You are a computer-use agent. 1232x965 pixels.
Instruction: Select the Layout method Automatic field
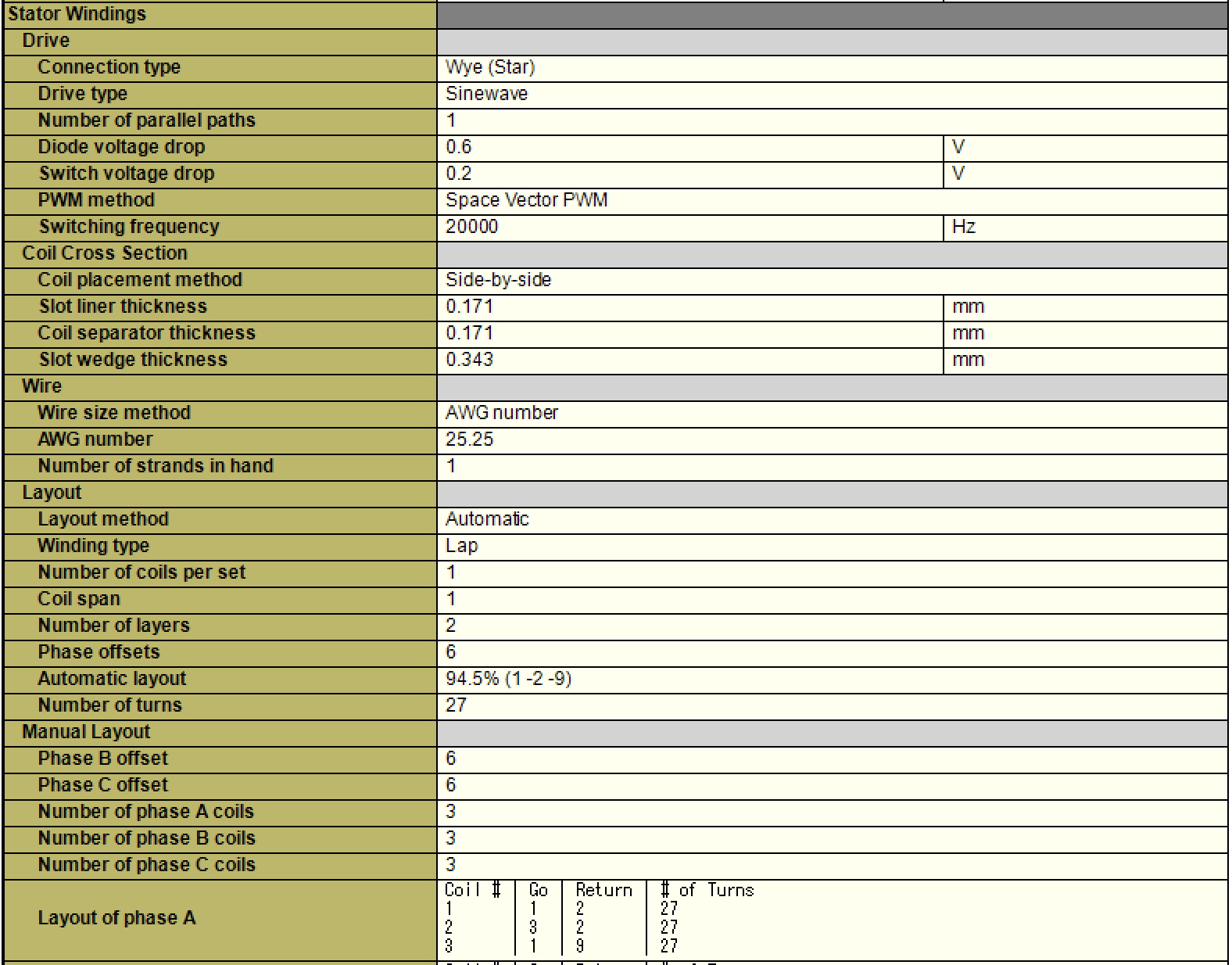(487, 519)
